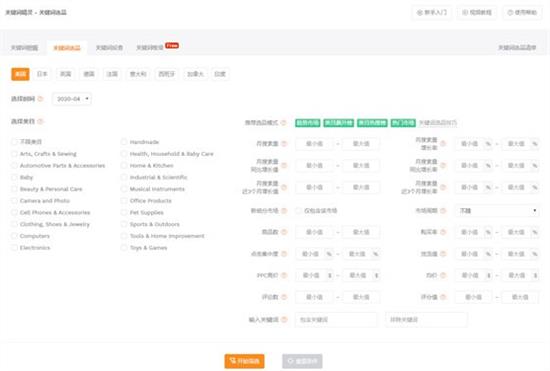Select the 意大利 marketplace
Image resolution: width=550 pixels, height=371 pixels.
[138, 74]
